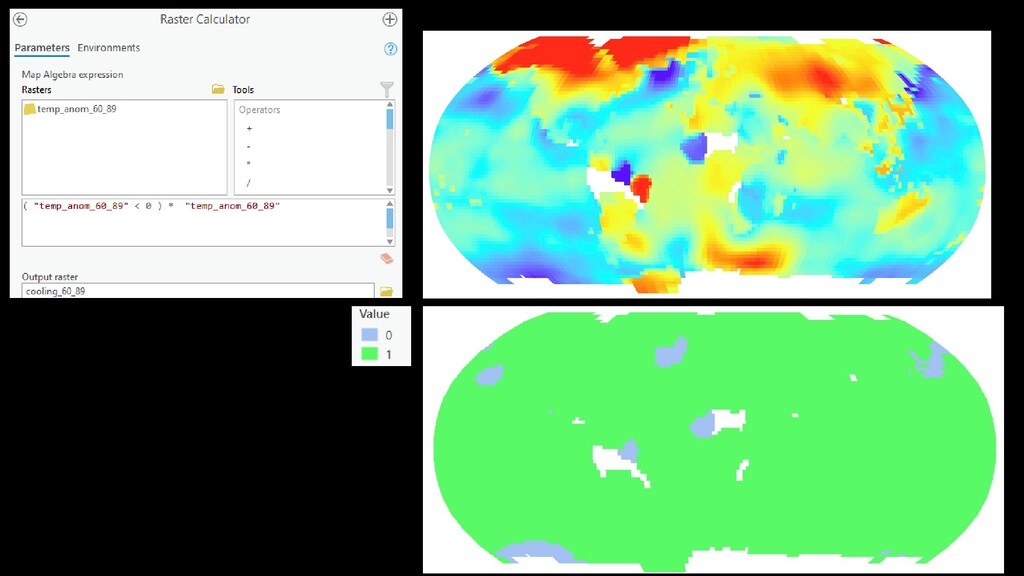The width and height of the screenshot is (1024, 576).
Task: Click the Rasters list label
Action: pos(36,90)
